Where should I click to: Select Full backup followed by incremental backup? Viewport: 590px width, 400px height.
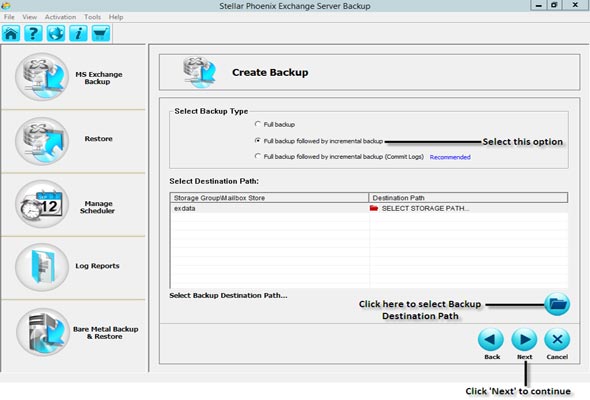click(x=258, y=141)
